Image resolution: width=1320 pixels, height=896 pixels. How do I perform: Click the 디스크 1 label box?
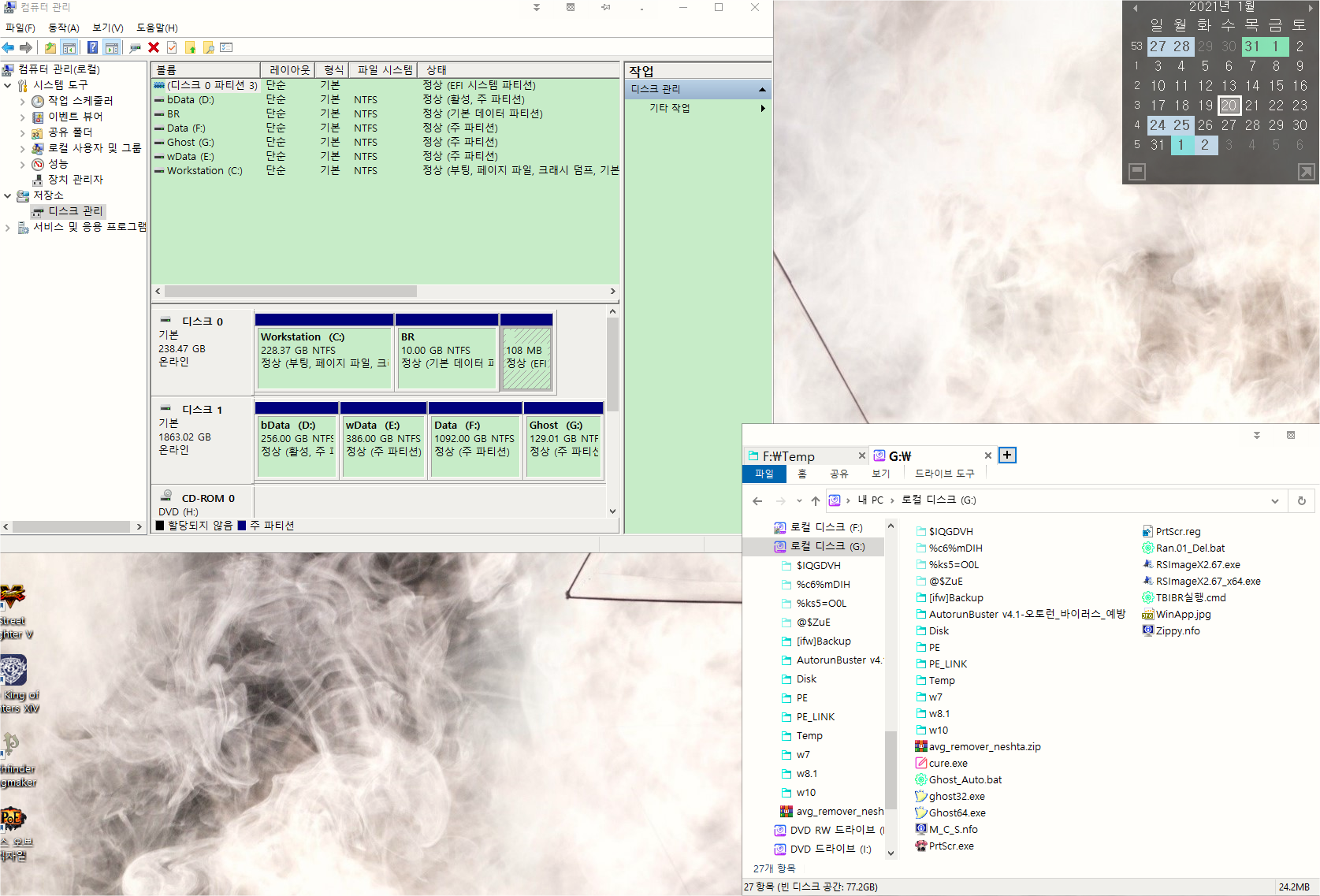coord(203,440)
